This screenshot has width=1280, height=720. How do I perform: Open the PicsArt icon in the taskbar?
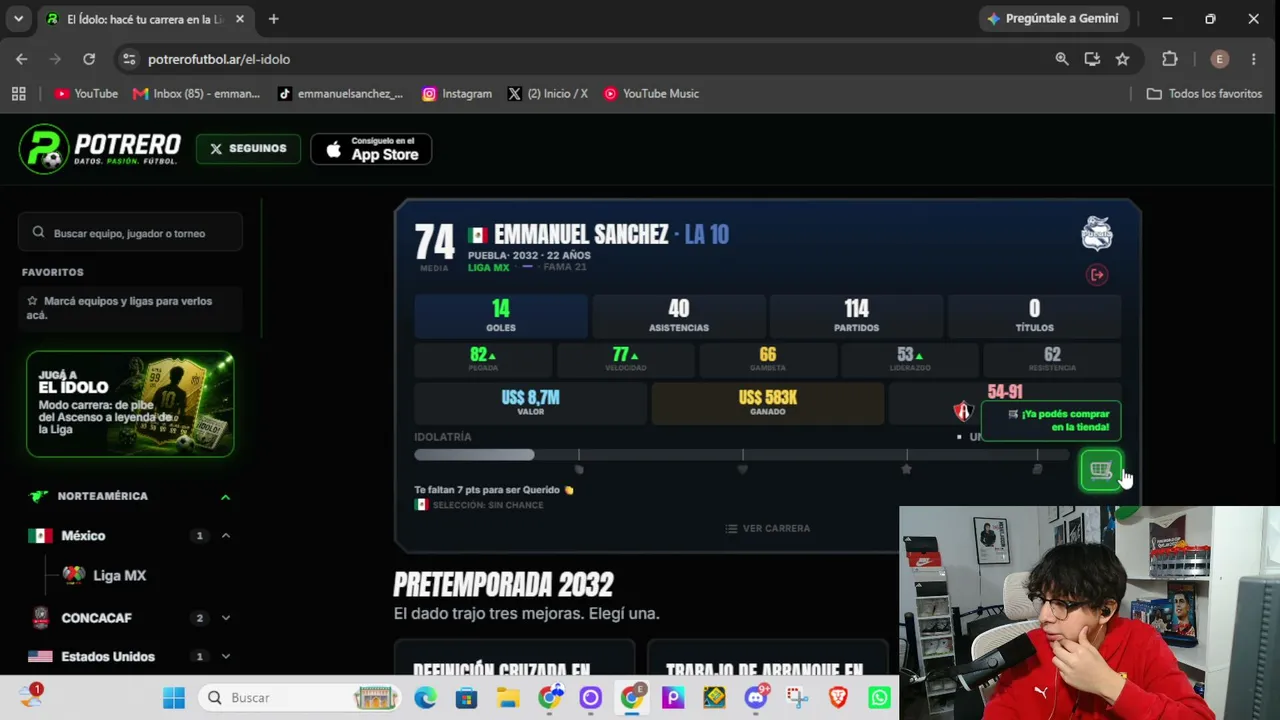[x=672, y=697]
